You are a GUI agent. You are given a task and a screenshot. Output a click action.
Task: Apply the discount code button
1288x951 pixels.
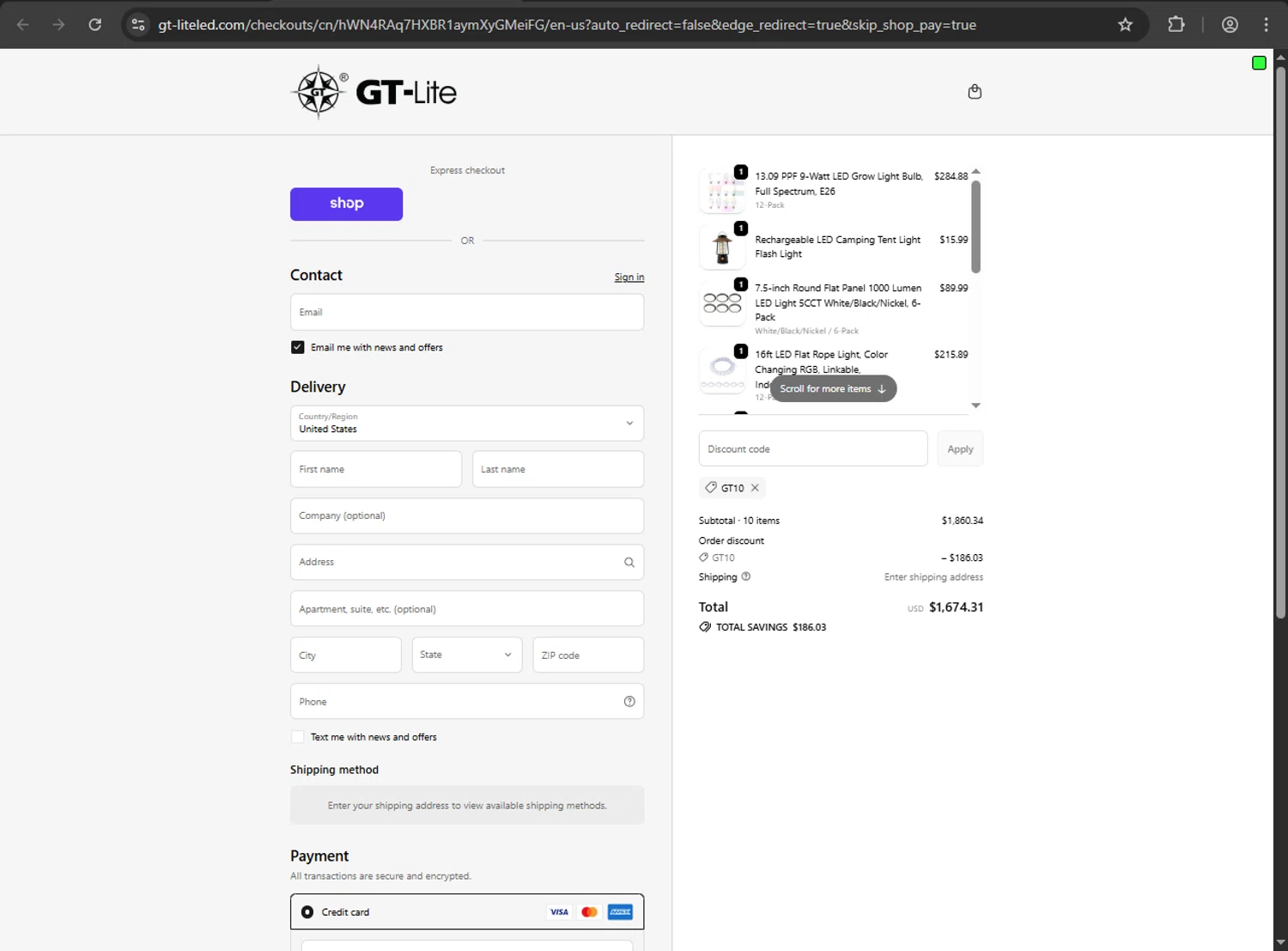tap(960, 449)
